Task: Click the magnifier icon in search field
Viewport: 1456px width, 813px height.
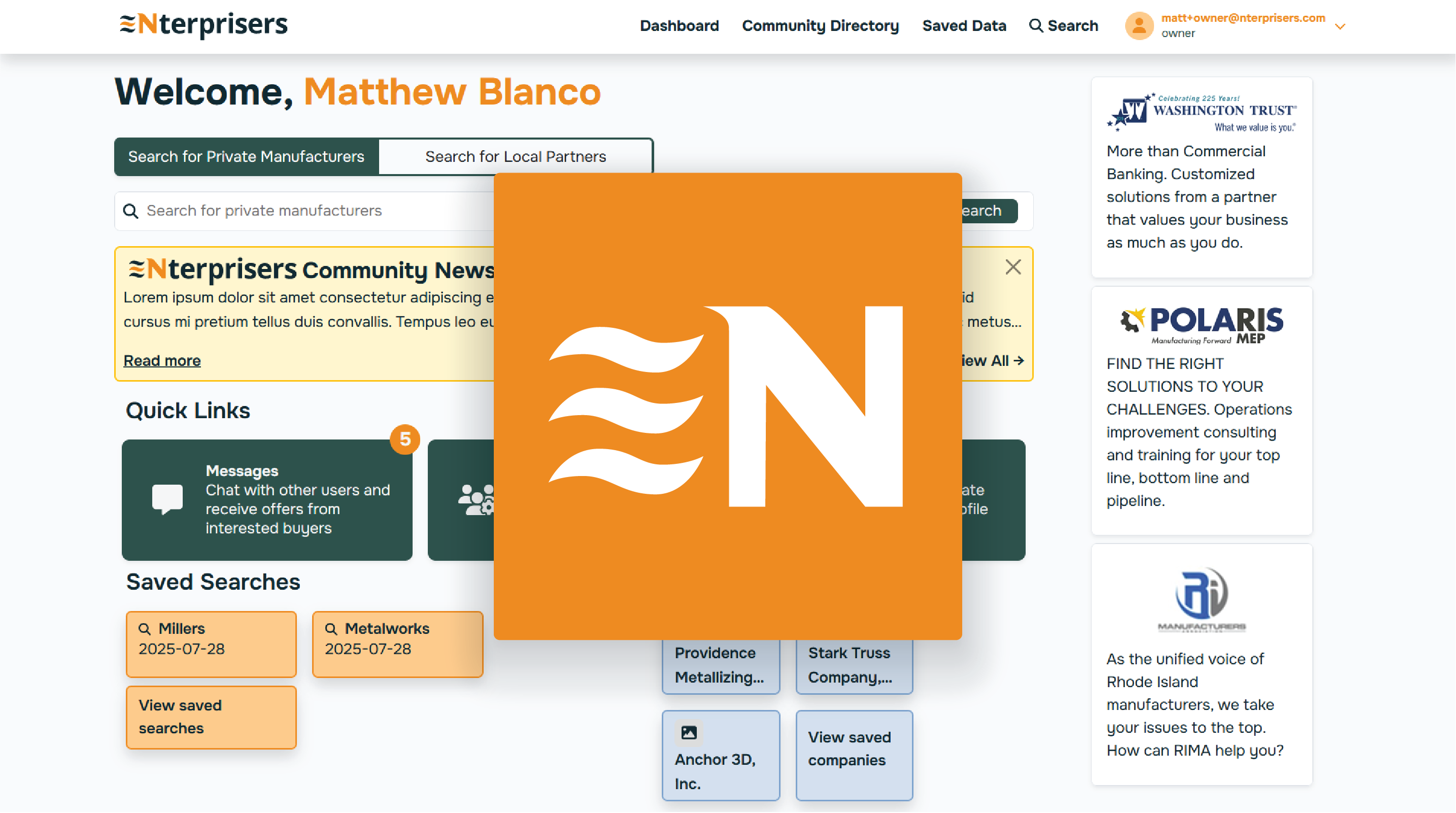Action: [130, 211]
